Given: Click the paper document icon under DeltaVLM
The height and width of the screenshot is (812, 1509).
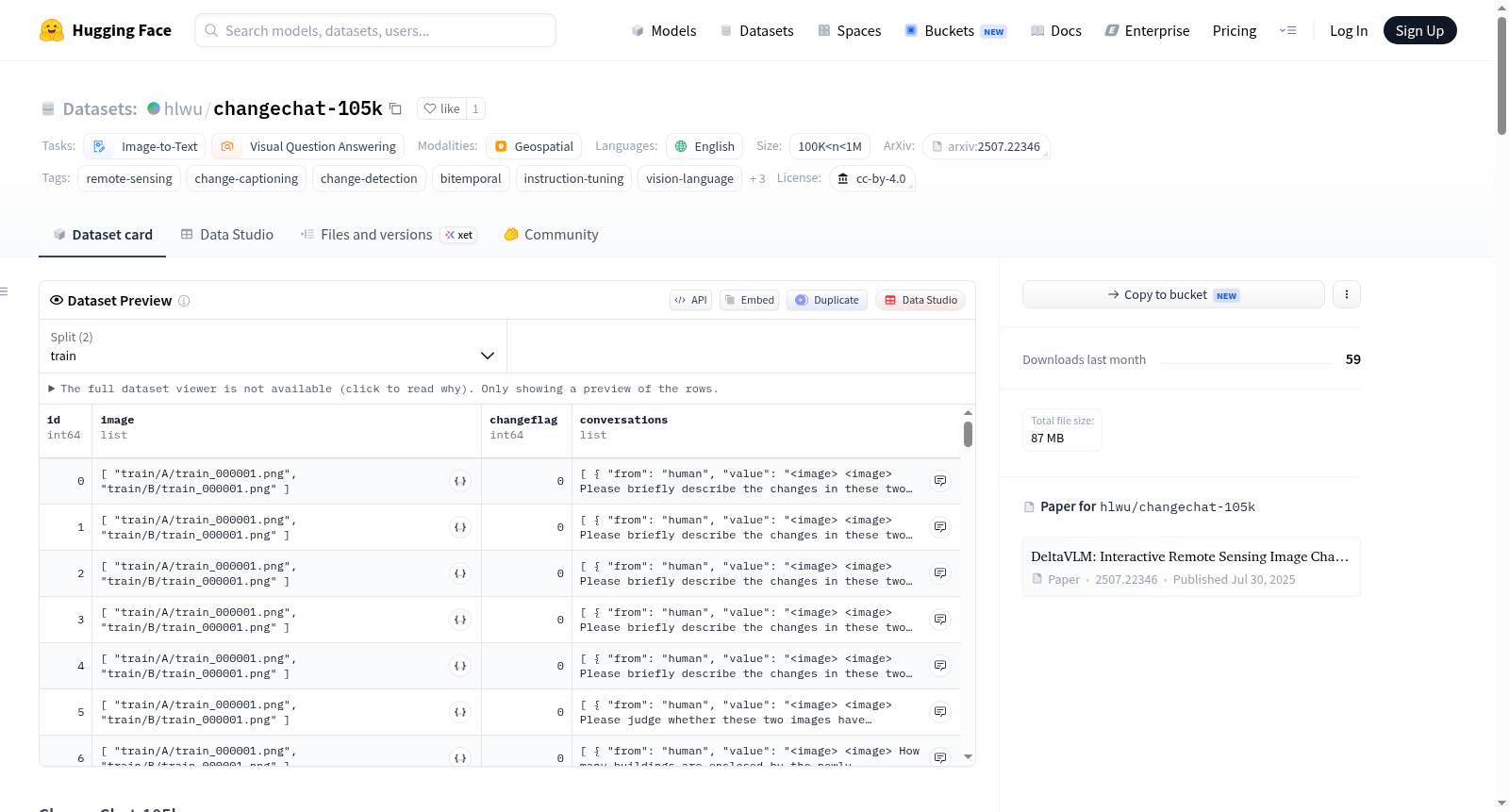Looking at the screenshot, I should tap(1037, 579).
